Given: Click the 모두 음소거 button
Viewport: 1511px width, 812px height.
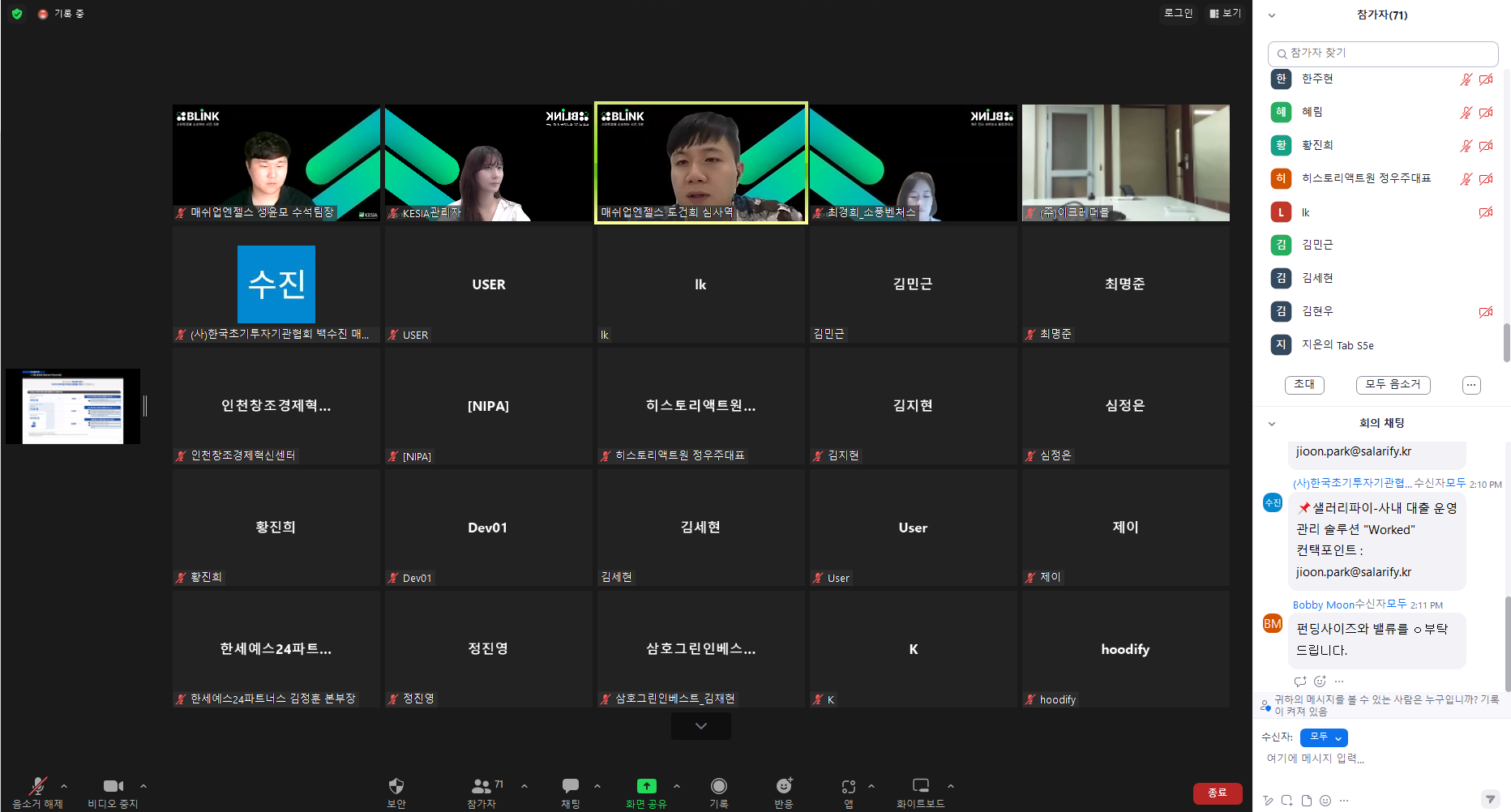Looking at the screenshot, I should coord(1393,385).
